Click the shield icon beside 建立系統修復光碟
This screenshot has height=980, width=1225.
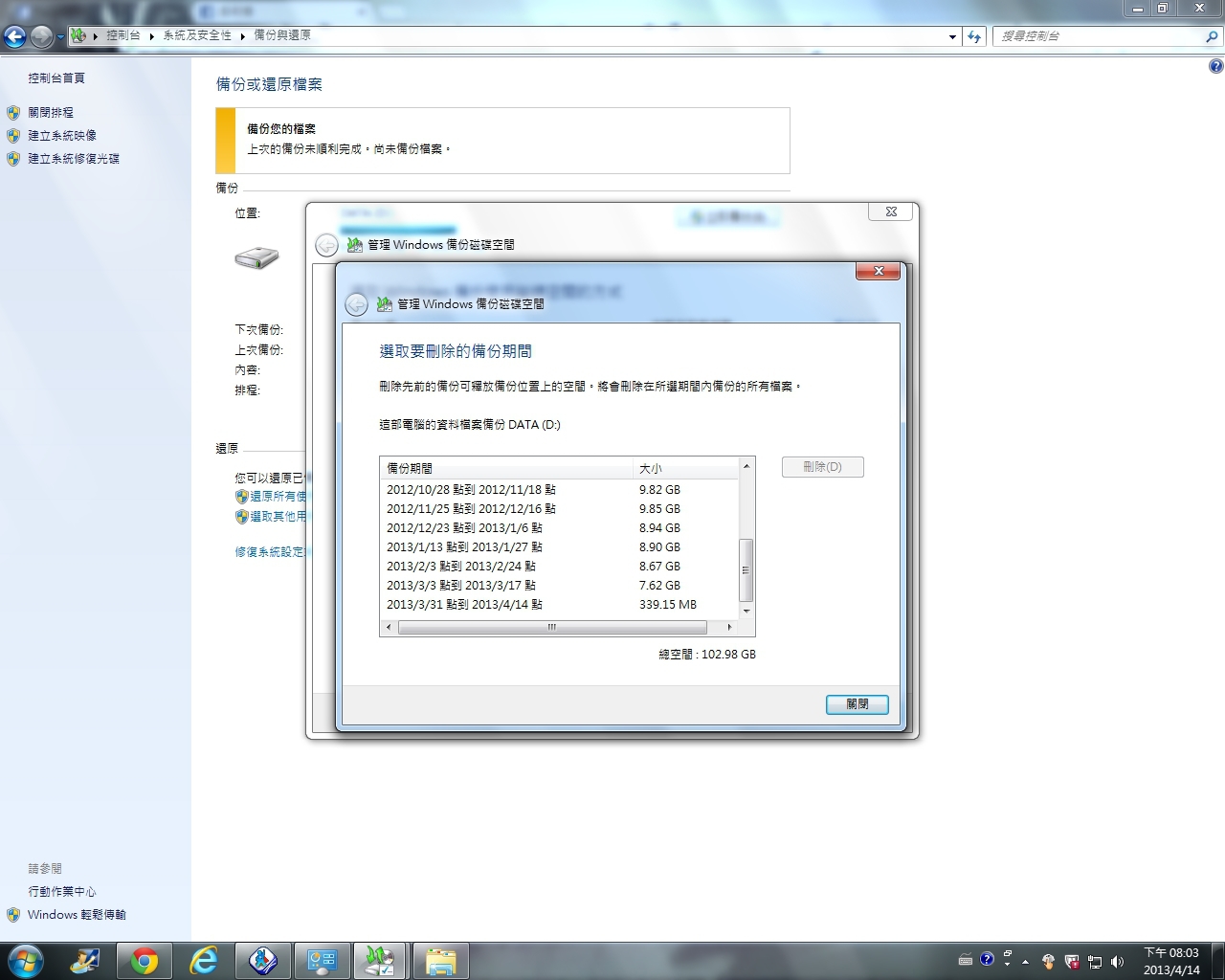coord(13,159)
